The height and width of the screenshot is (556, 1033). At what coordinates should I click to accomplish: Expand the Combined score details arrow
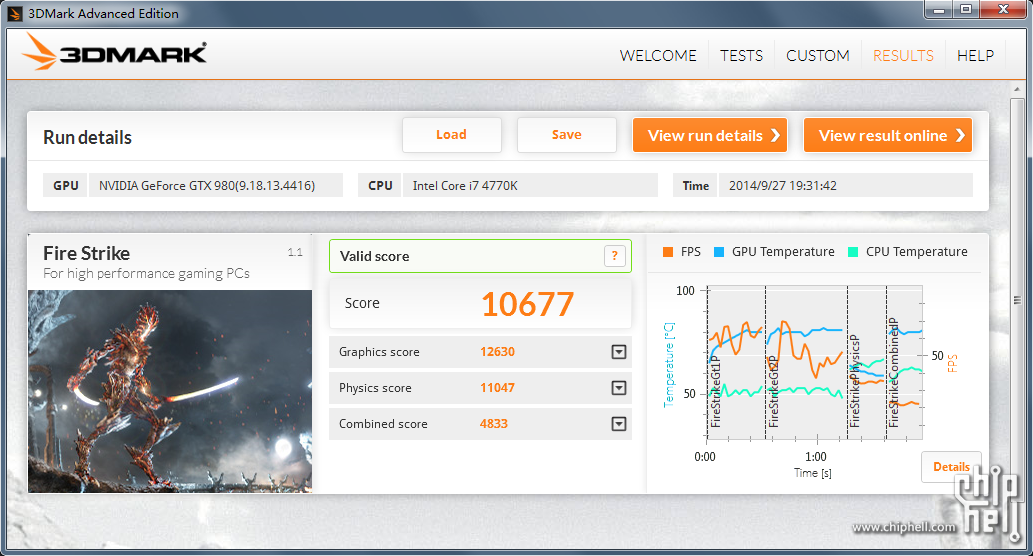pyautogui.click(x=619, y=424)
